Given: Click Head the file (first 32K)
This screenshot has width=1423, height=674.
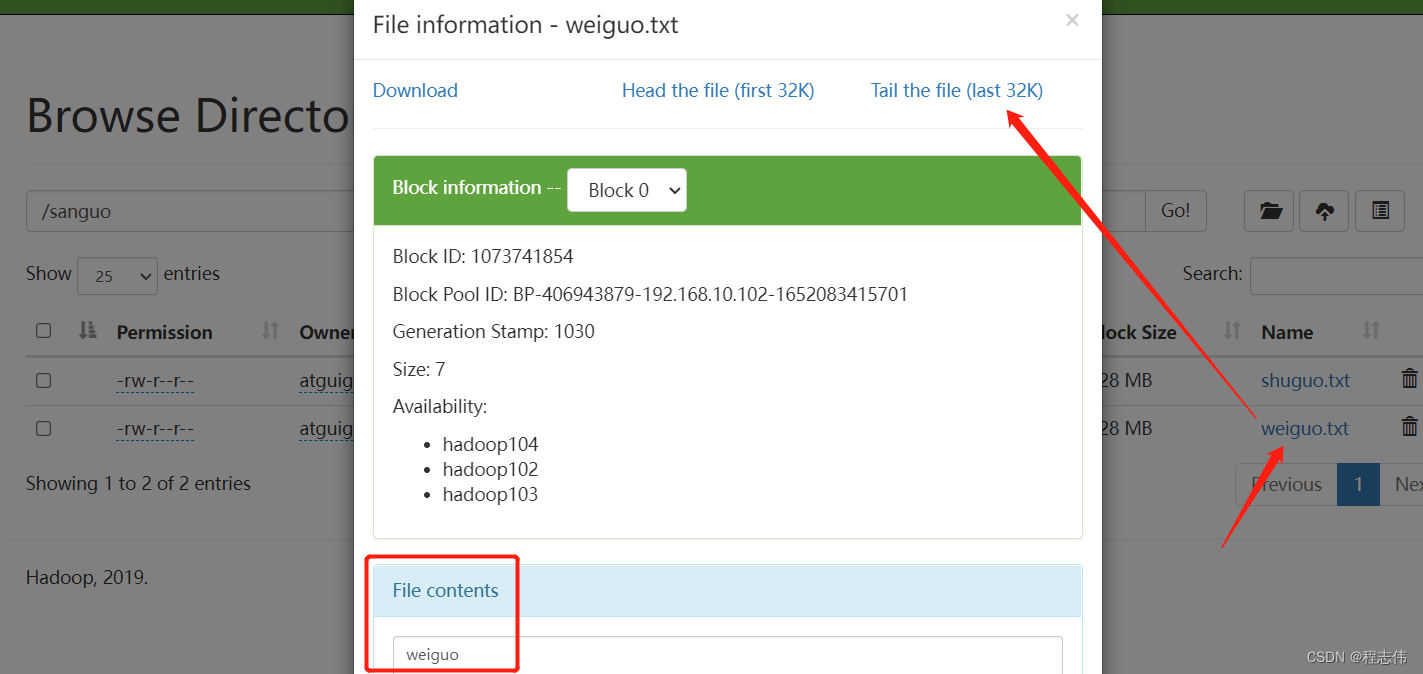Looking at the screenshot, I should pyautogui.click(x=718, y=90).
